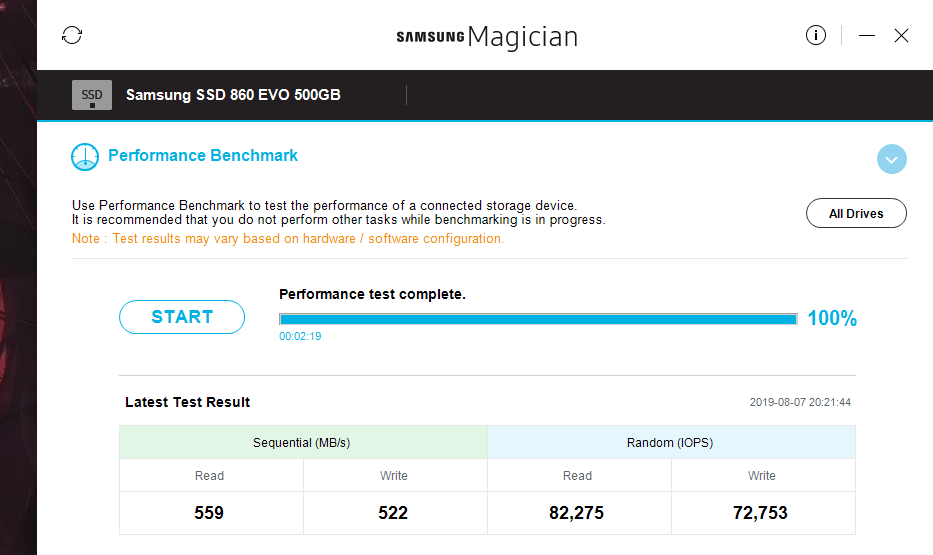Image resolution: width=933 pixels, height=555 pixels.
Task: Minimize the Magician window
Action: click(867, 36)
